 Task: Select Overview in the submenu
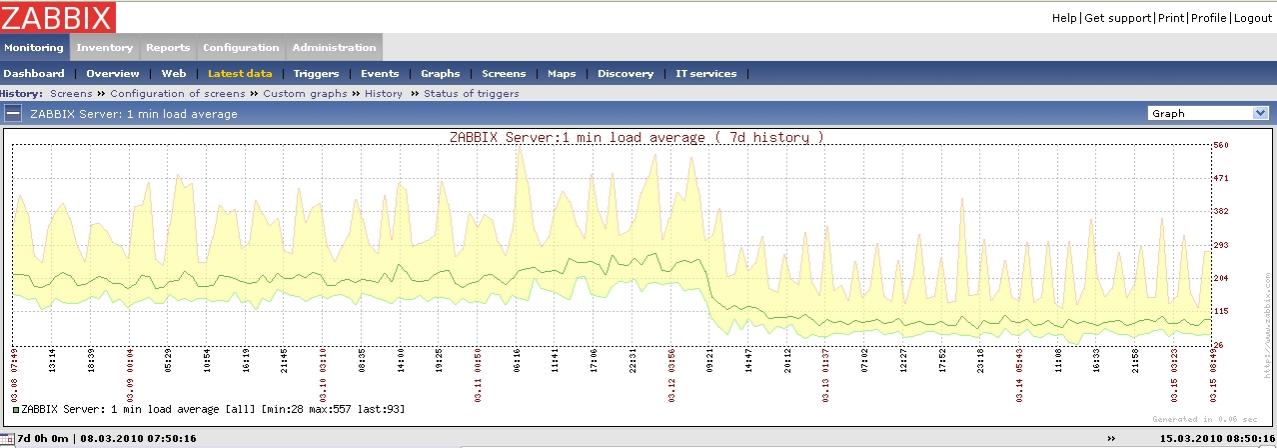point(113,74)
